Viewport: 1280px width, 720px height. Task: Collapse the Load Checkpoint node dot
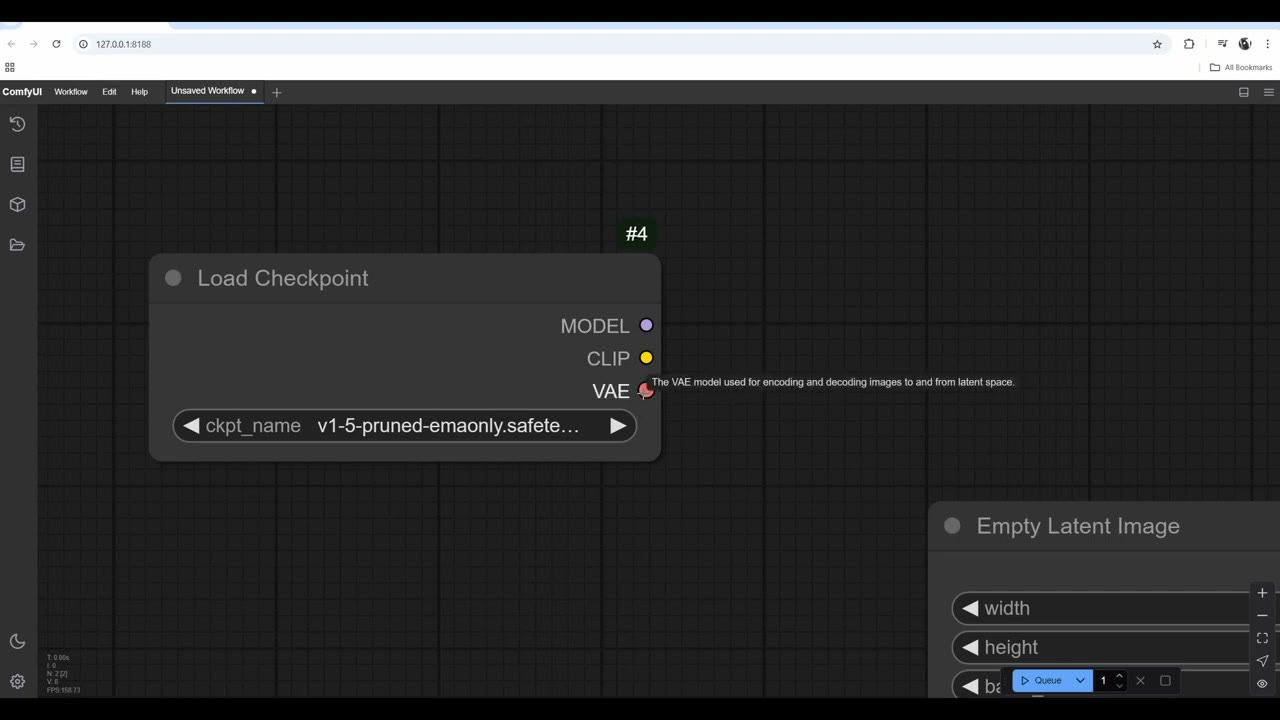[173, 278]
